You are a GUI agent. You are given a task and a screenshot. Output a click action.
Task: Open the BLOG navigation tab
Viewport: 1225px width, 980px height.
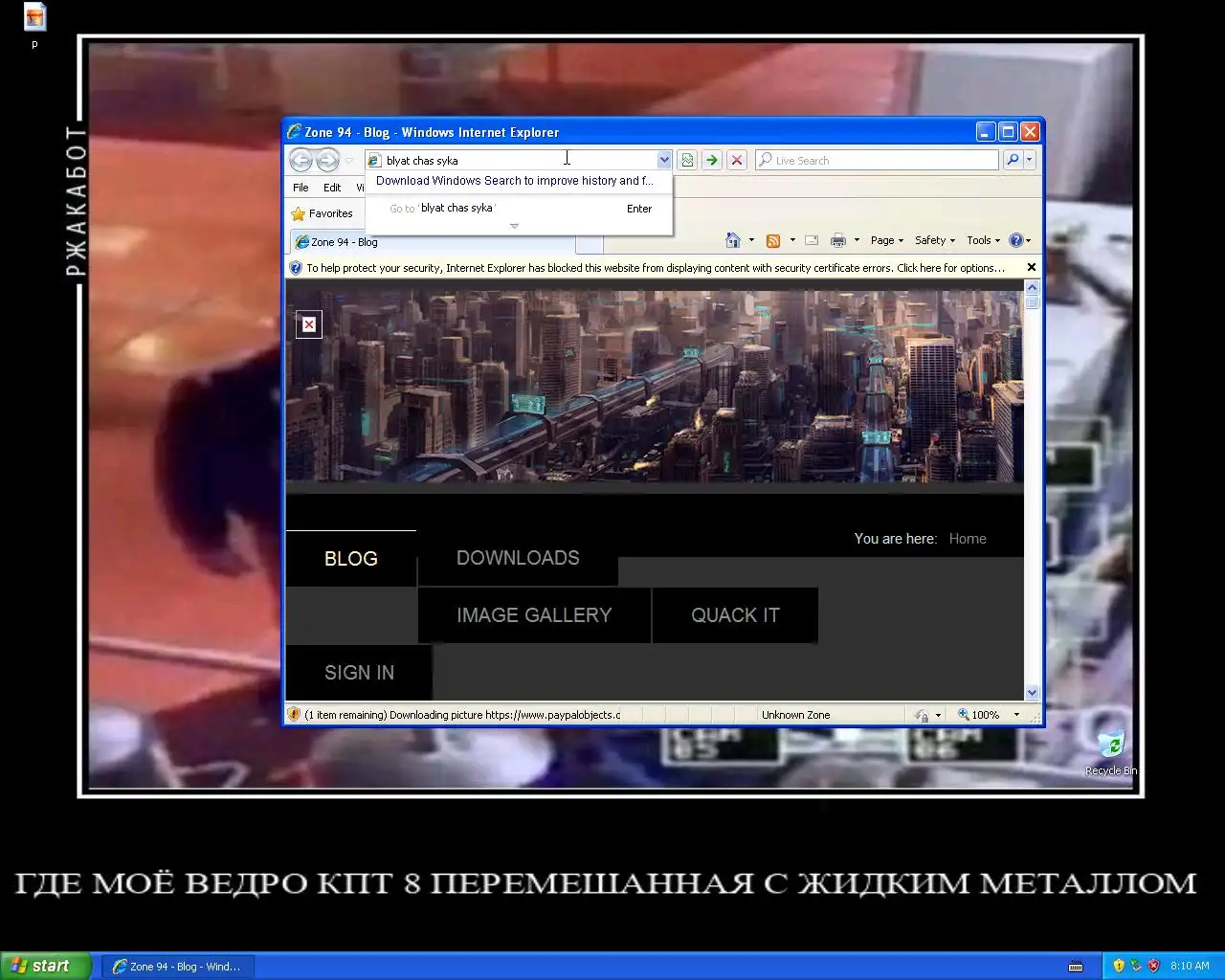click(x=350, y=559)
